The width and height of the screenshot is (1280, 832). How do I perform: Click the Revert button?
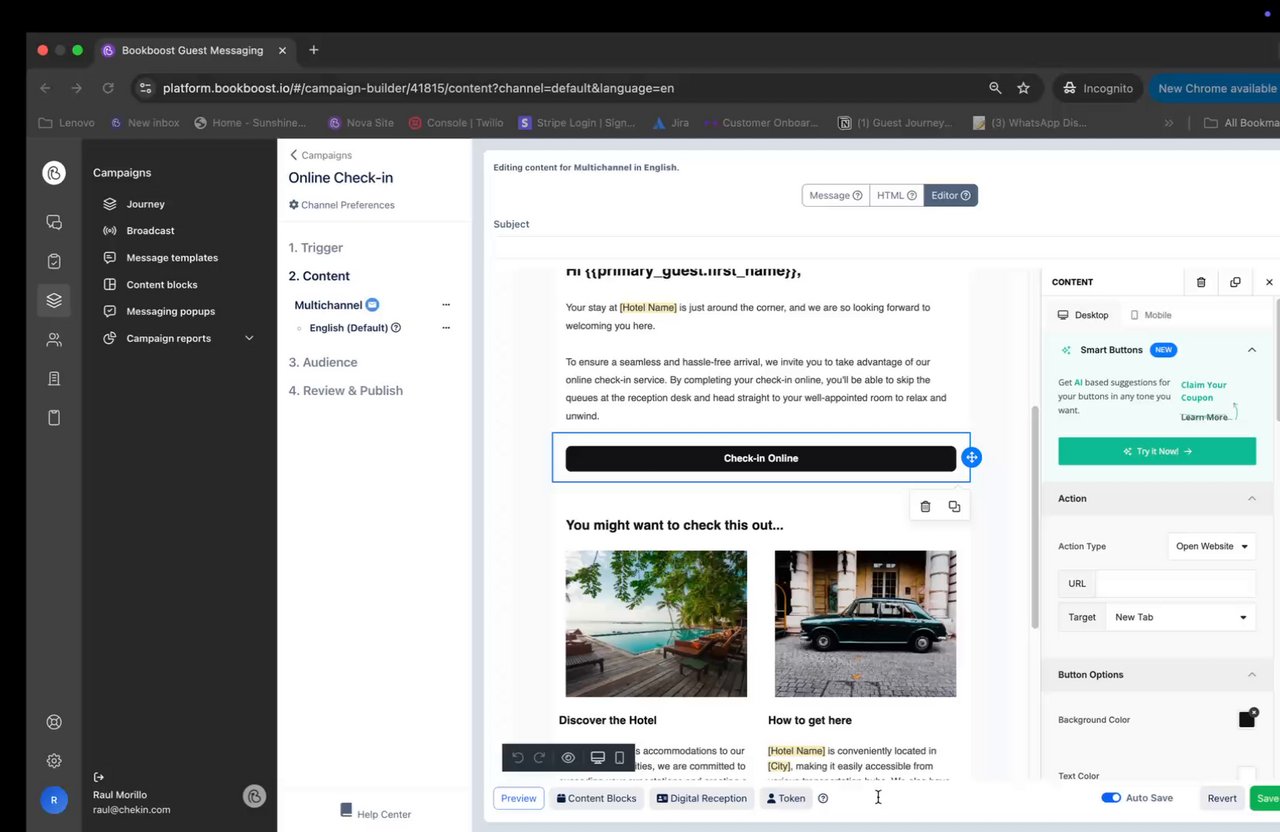(1222, 798)
